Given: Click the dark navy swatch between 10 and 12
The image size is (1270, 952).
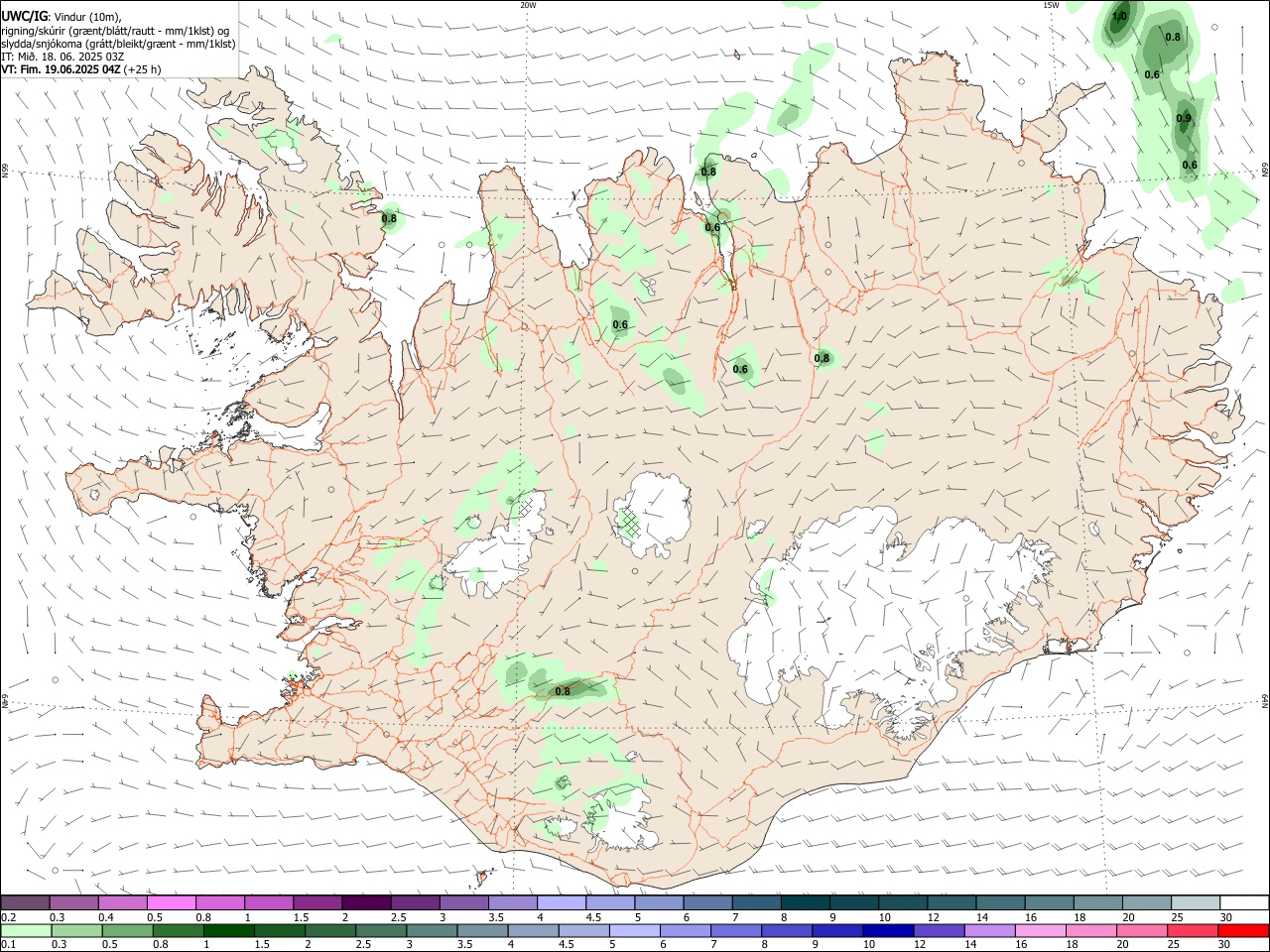Looking at the screenshot, I should (x=887, y=931).
